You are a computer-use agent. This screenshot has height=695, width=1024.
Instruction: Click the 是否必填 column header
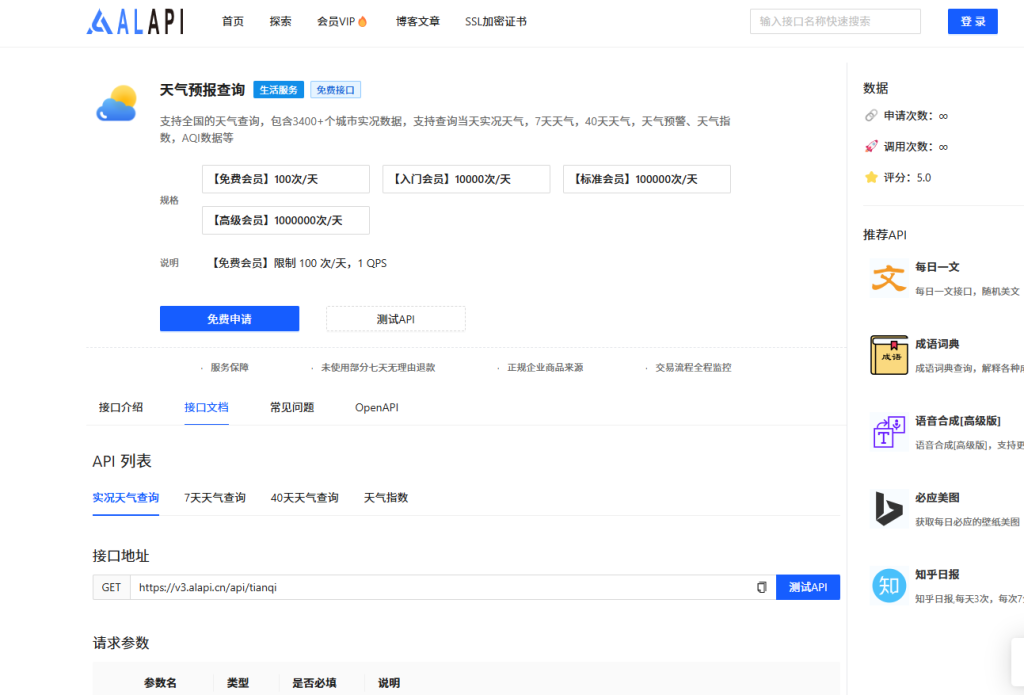(314, 683)
